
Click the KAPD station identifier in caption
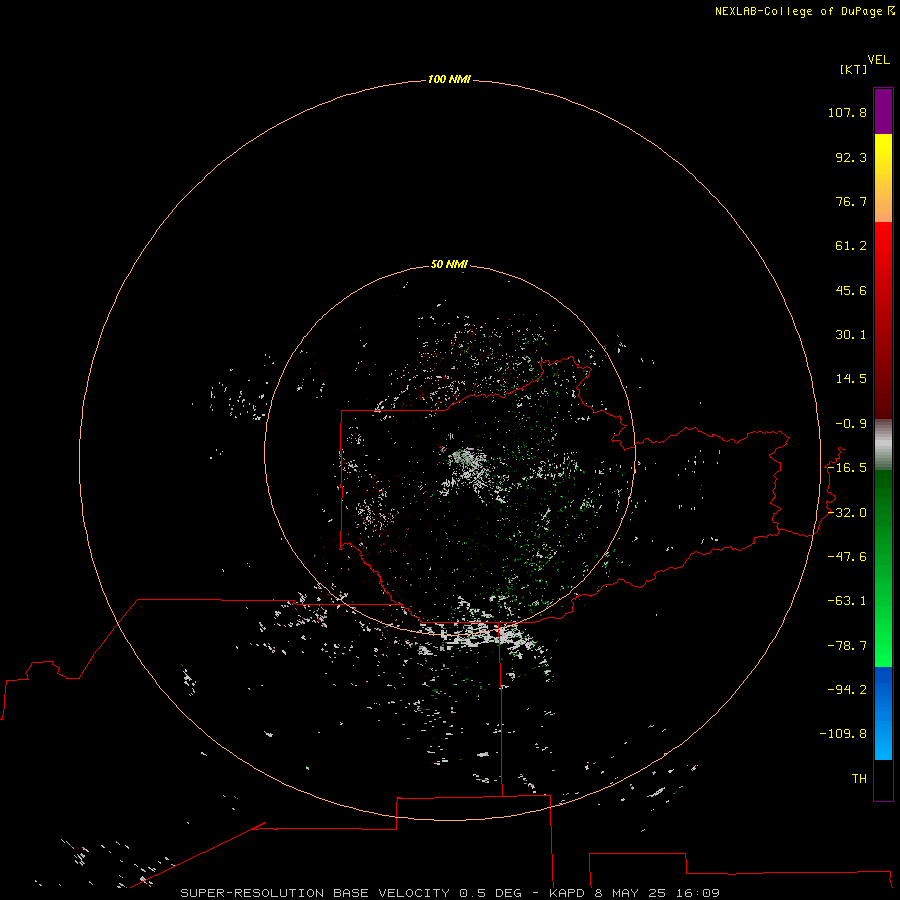(567, 893)
